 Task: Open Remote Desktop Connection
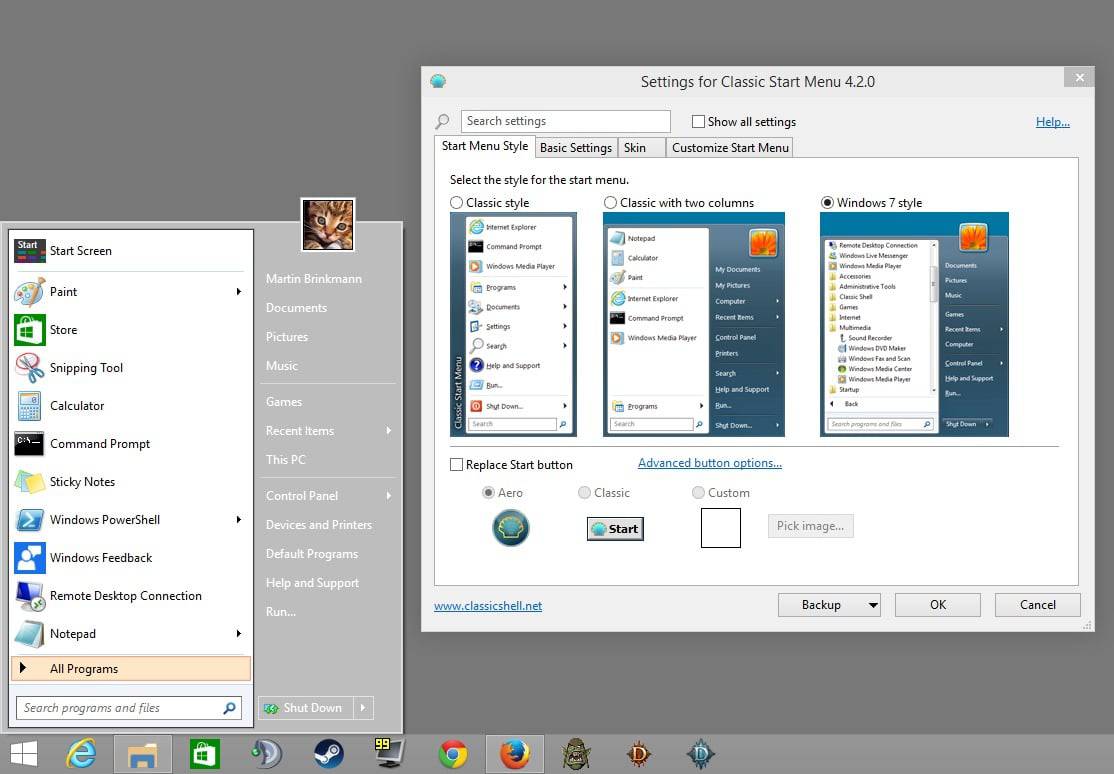click(x=125, y=595)
